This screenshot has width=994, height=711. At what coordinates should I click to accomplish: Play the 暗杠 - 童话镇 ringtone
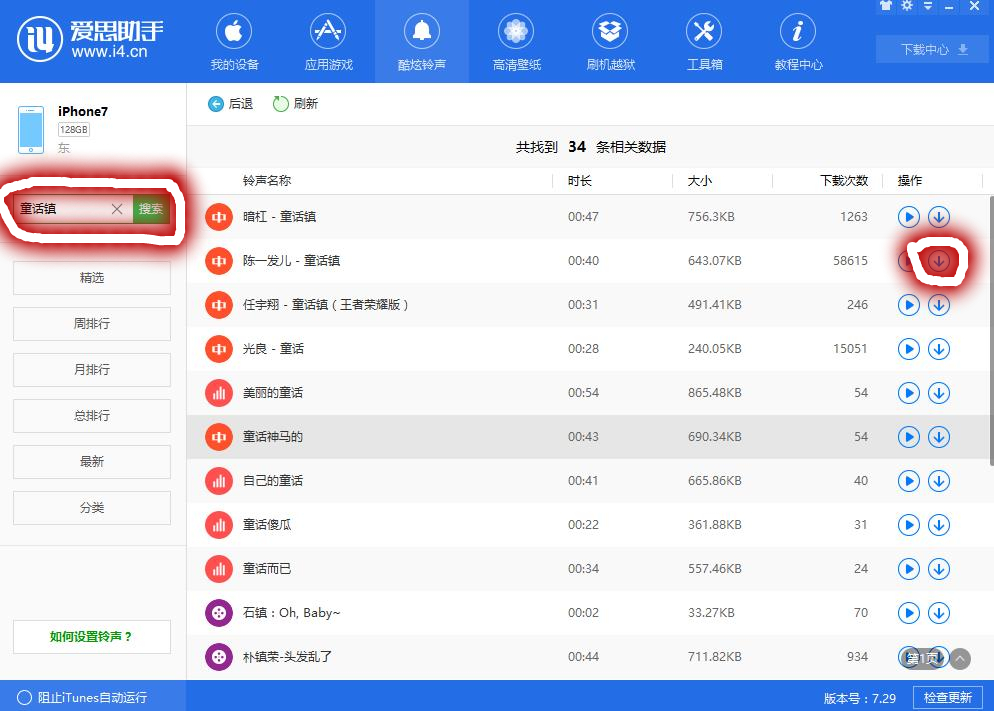pyautogui.click(x=909, y=216)
